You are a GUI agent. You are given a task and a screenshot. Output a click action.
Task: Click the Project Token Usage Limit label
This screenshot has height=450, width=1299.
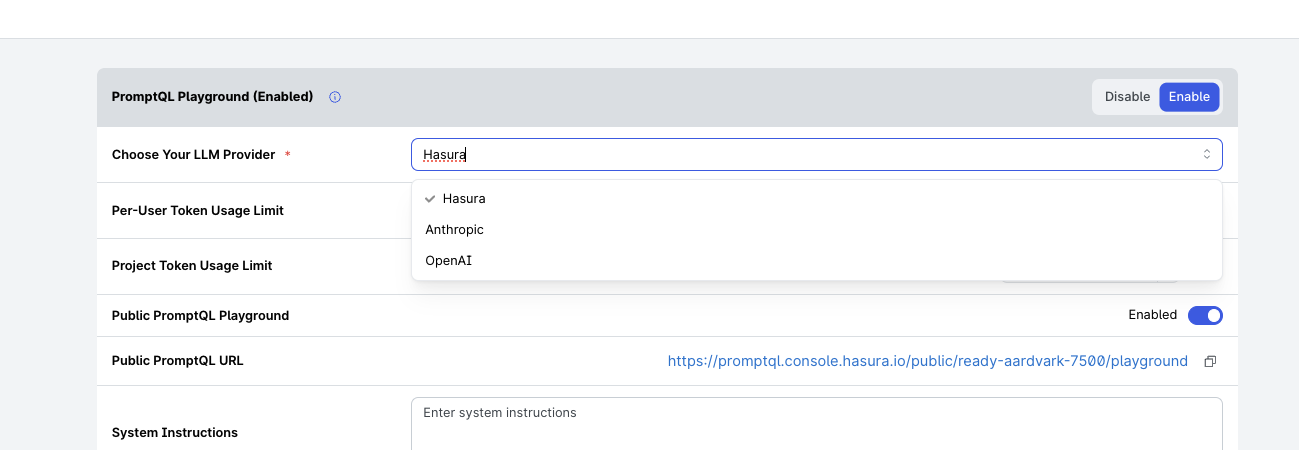(x=192, y=266)
